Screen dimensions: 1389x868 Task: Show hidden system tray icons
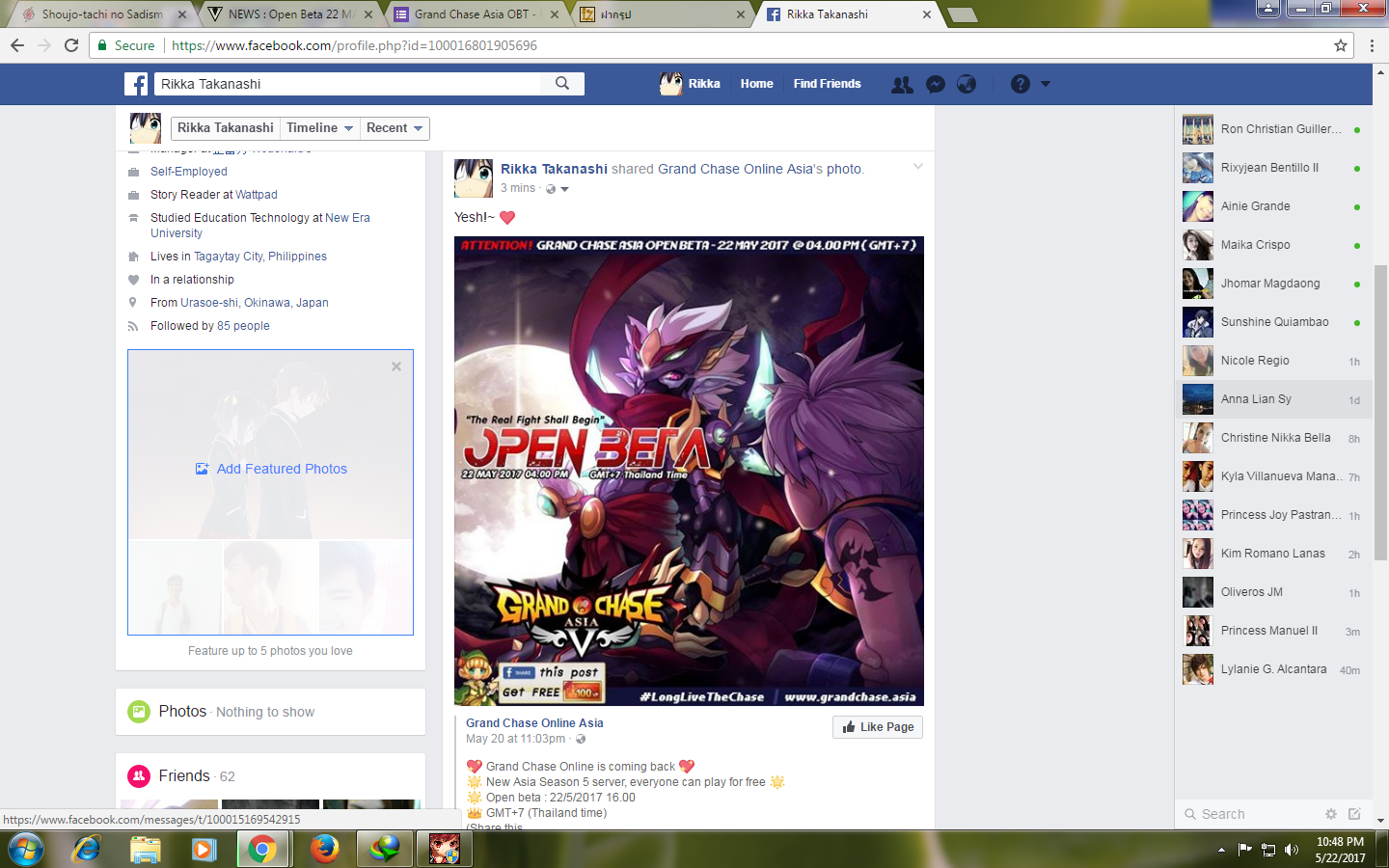point(1221,850)
